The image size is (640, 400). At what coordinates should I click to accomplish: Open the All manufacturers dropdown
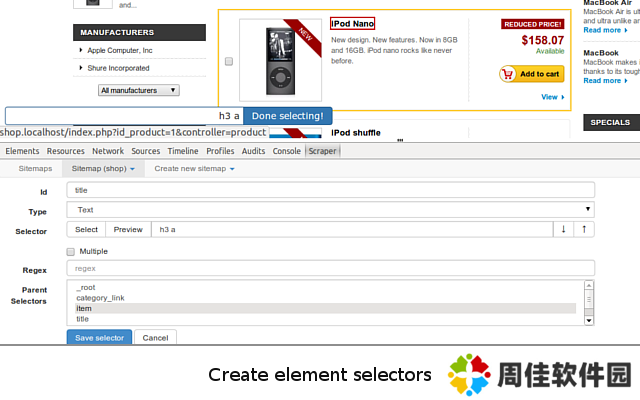[x=139, y=90]
